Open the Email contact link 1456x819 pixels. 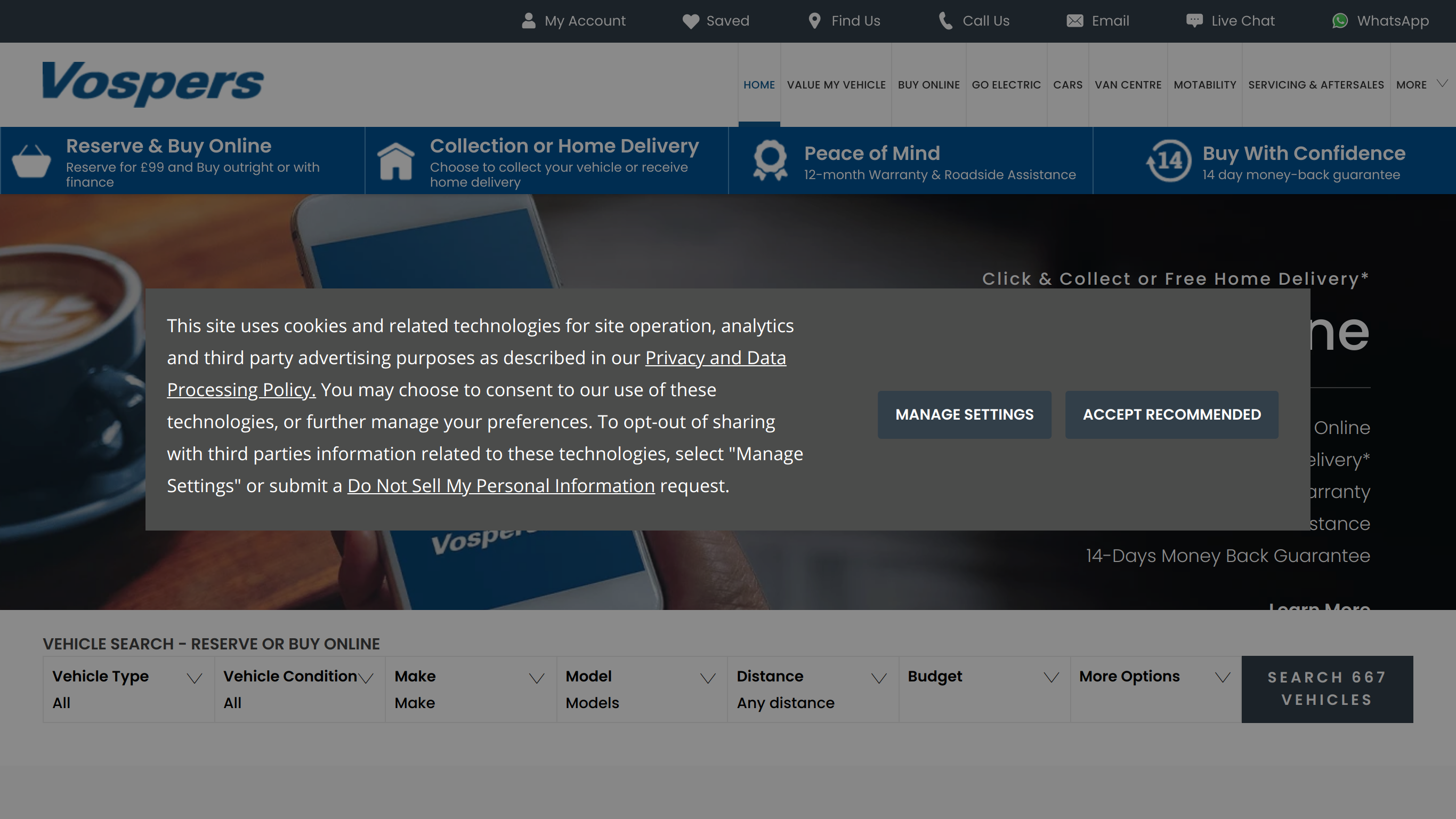click(1098, 21)
